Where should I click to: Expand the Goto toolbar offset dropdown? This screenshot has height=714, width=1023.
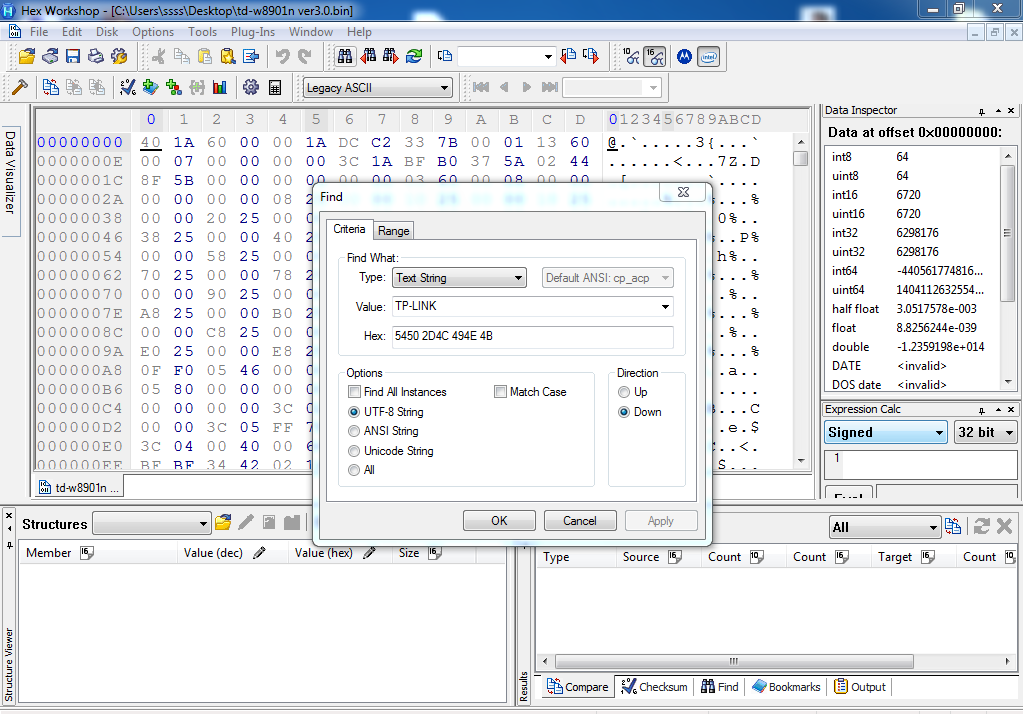pyautogui.click(x=548, y=57)
